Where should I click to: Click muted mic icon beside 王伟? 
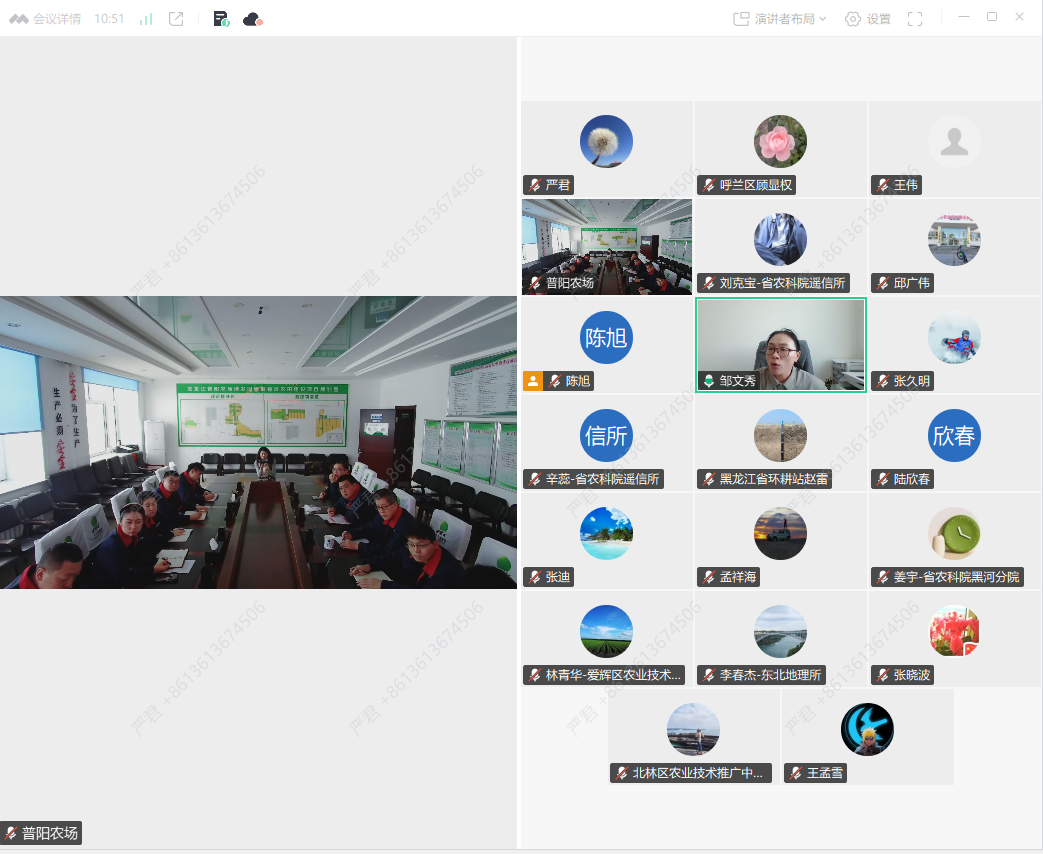pyautogui.click(x=882, y=185)
